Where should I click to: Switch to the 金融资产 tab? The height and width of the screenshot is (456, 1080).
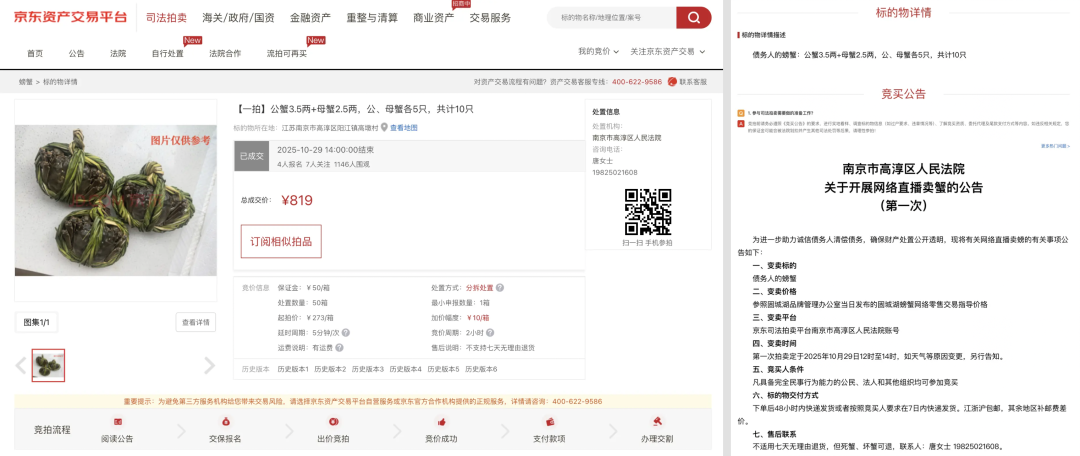click(x=310, y=18)
